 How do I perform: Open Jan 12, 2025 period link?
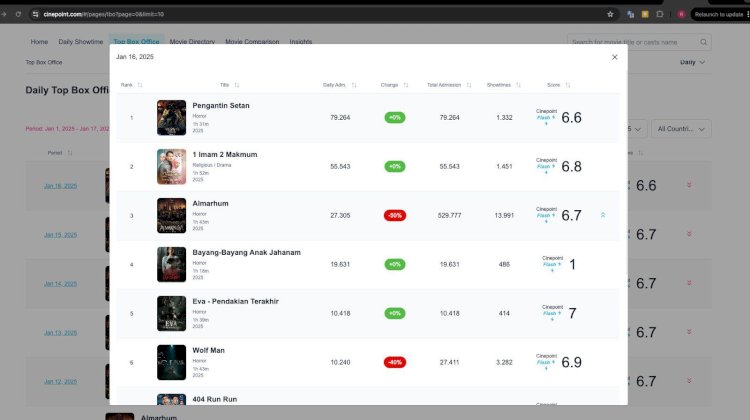(x=60, y=382)
